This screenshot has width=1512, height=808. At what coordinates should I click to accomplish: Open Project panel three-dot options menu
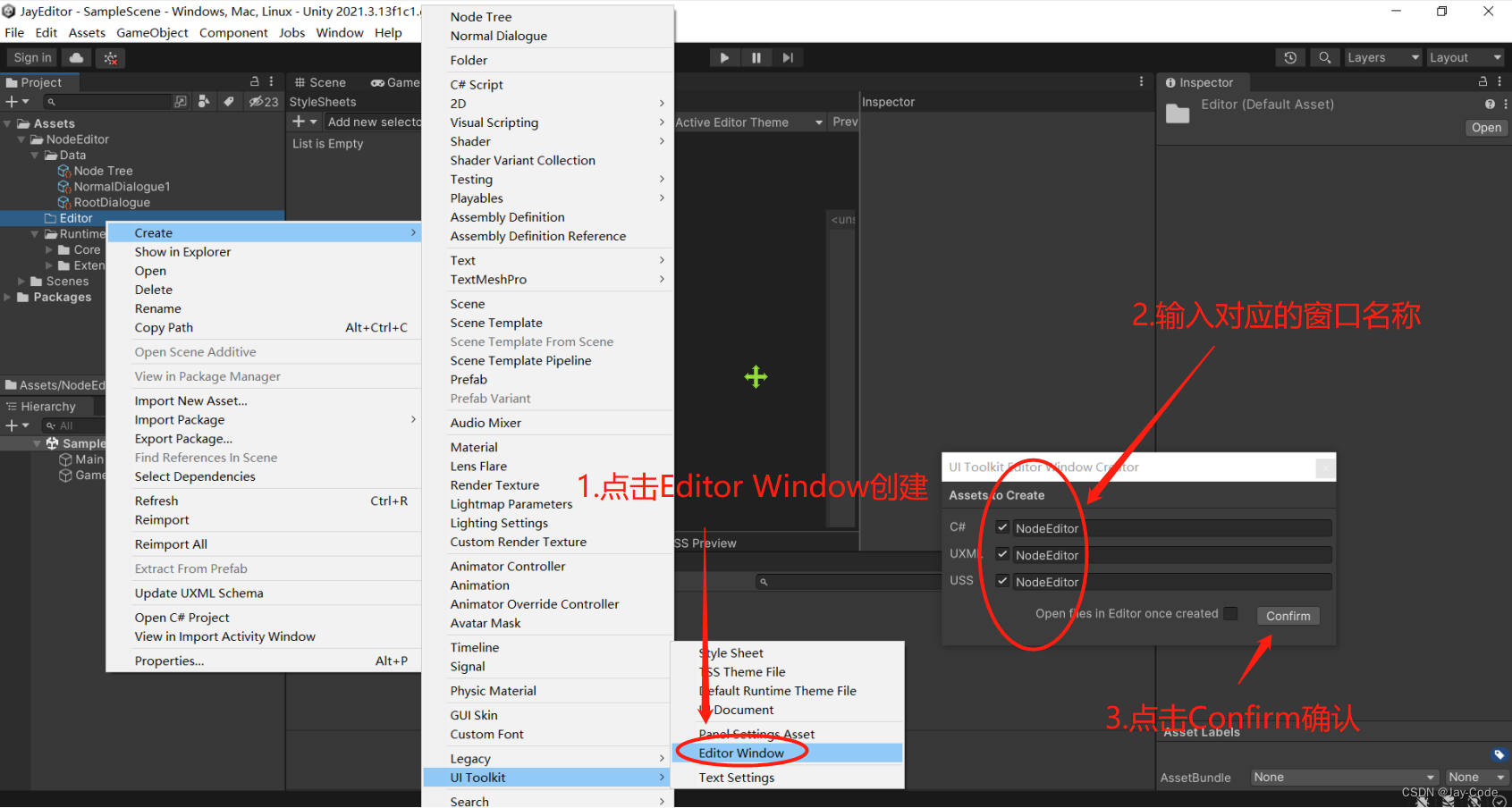click(x=272, y=81)
